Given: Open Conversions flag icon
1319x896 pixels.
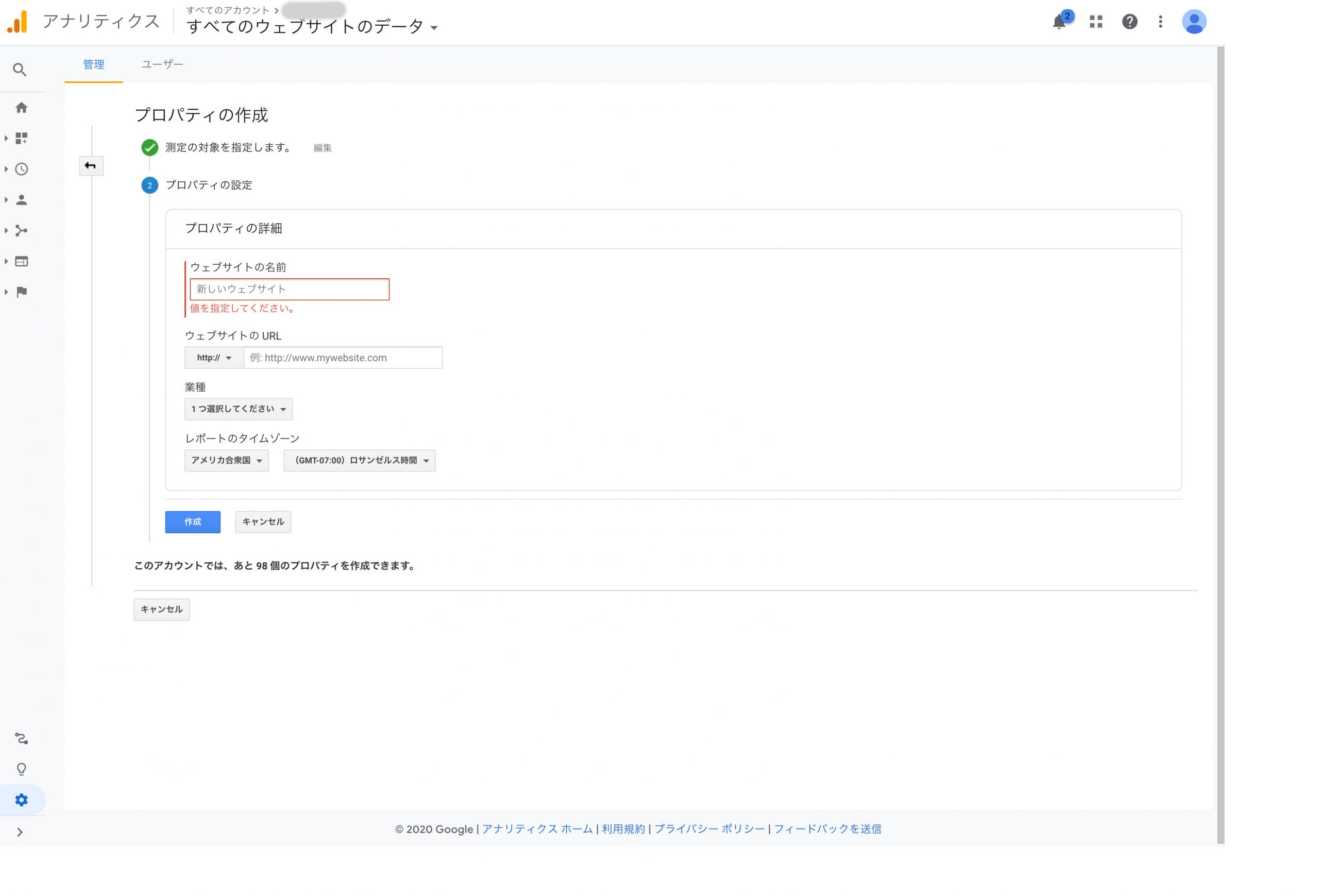Looking at the screenshot, I should (x=22, y=292).
